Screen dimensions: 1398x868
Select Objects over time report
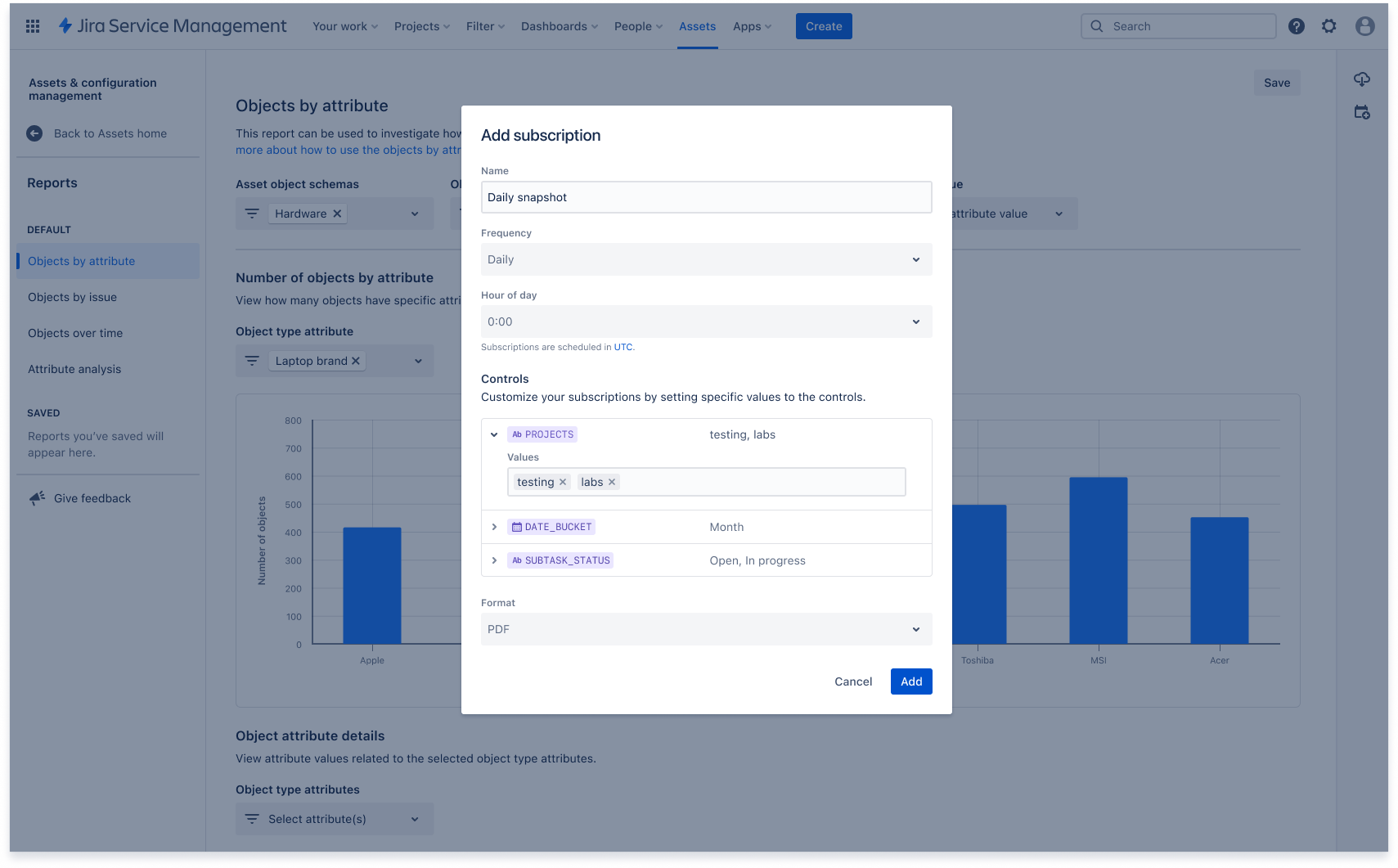[75, 333]
